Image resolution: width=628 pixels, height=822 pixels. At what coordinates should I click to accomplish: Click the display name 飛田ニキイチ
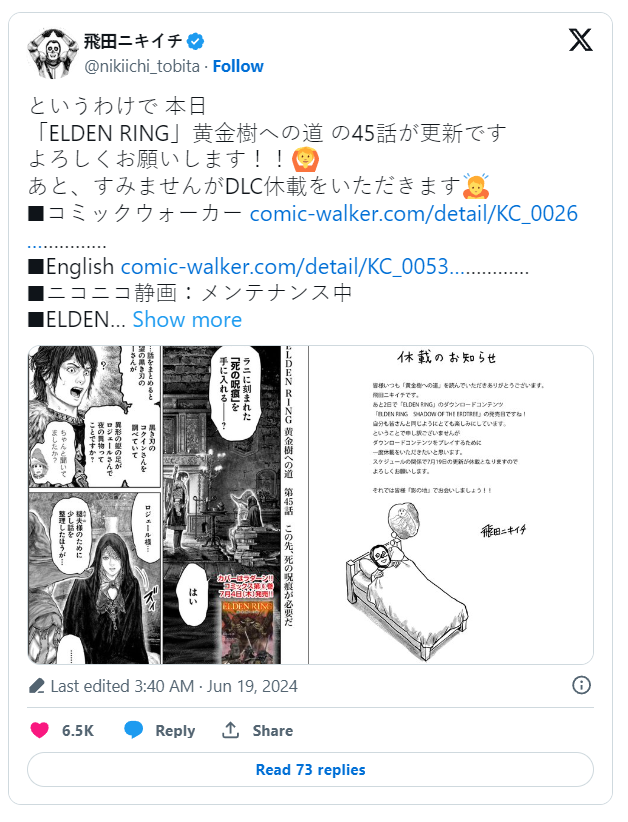pos(133,41)
